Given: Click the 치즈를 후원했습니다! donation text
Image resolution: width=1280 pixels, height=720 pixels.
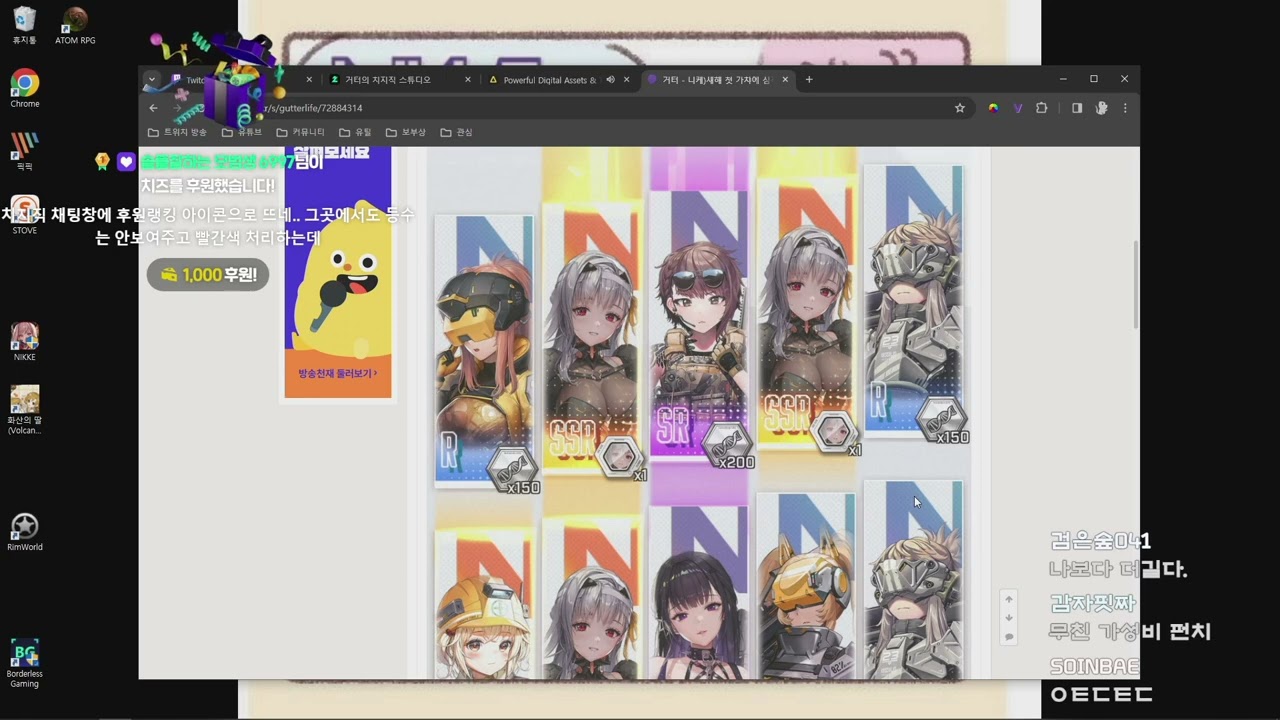Looking at the screenshot, I should [207, 186].
